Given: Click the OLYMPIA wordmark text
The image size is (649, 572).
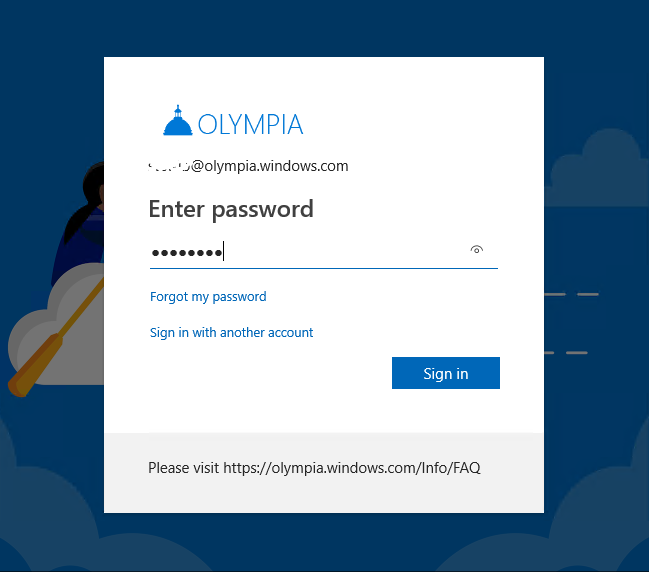Looking at the screenshot, I should point(250,124).
